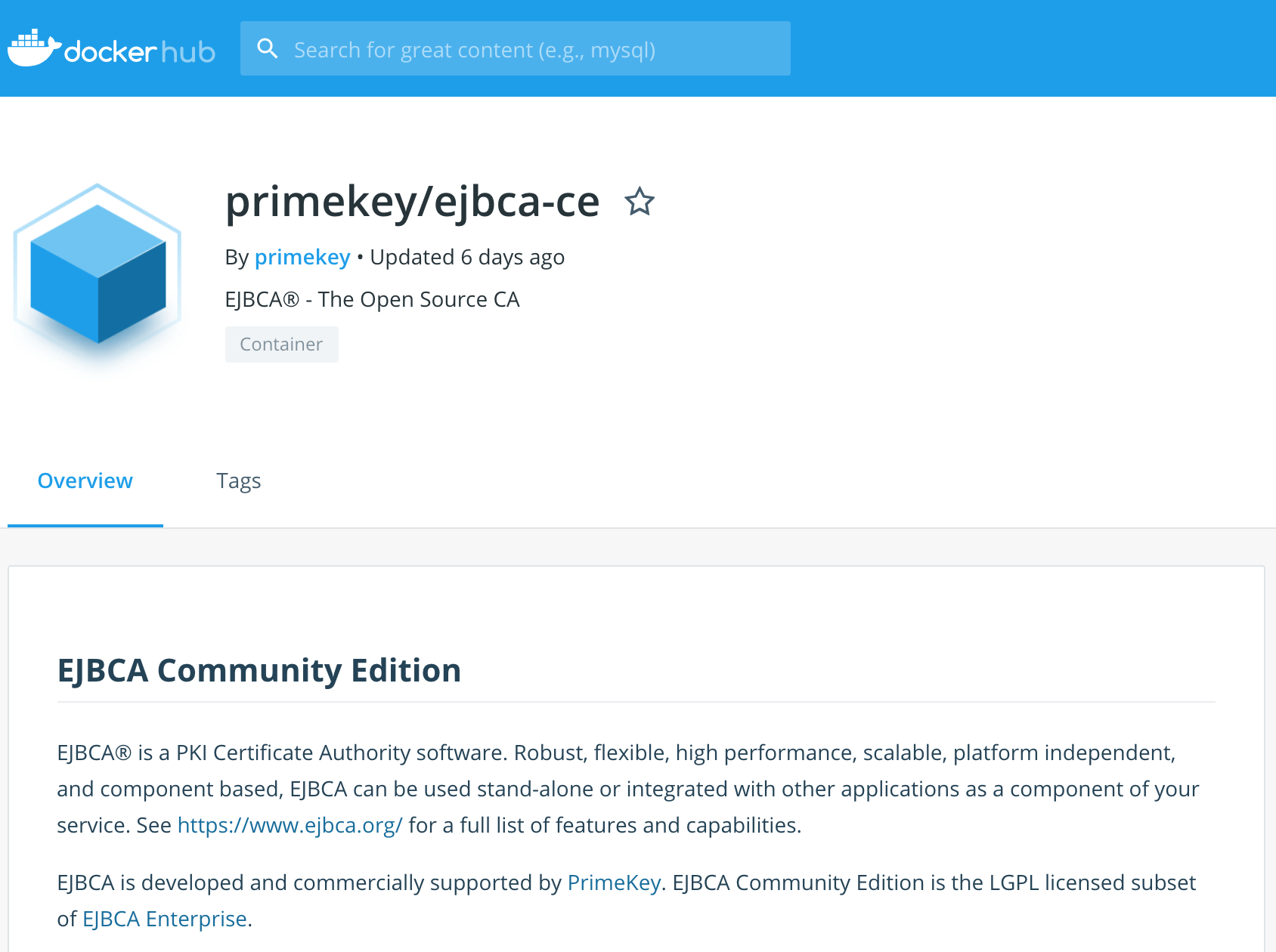Screen dimensions: 1276x952
Task: Open the primekey publisher profile
Action: point(302,257)
